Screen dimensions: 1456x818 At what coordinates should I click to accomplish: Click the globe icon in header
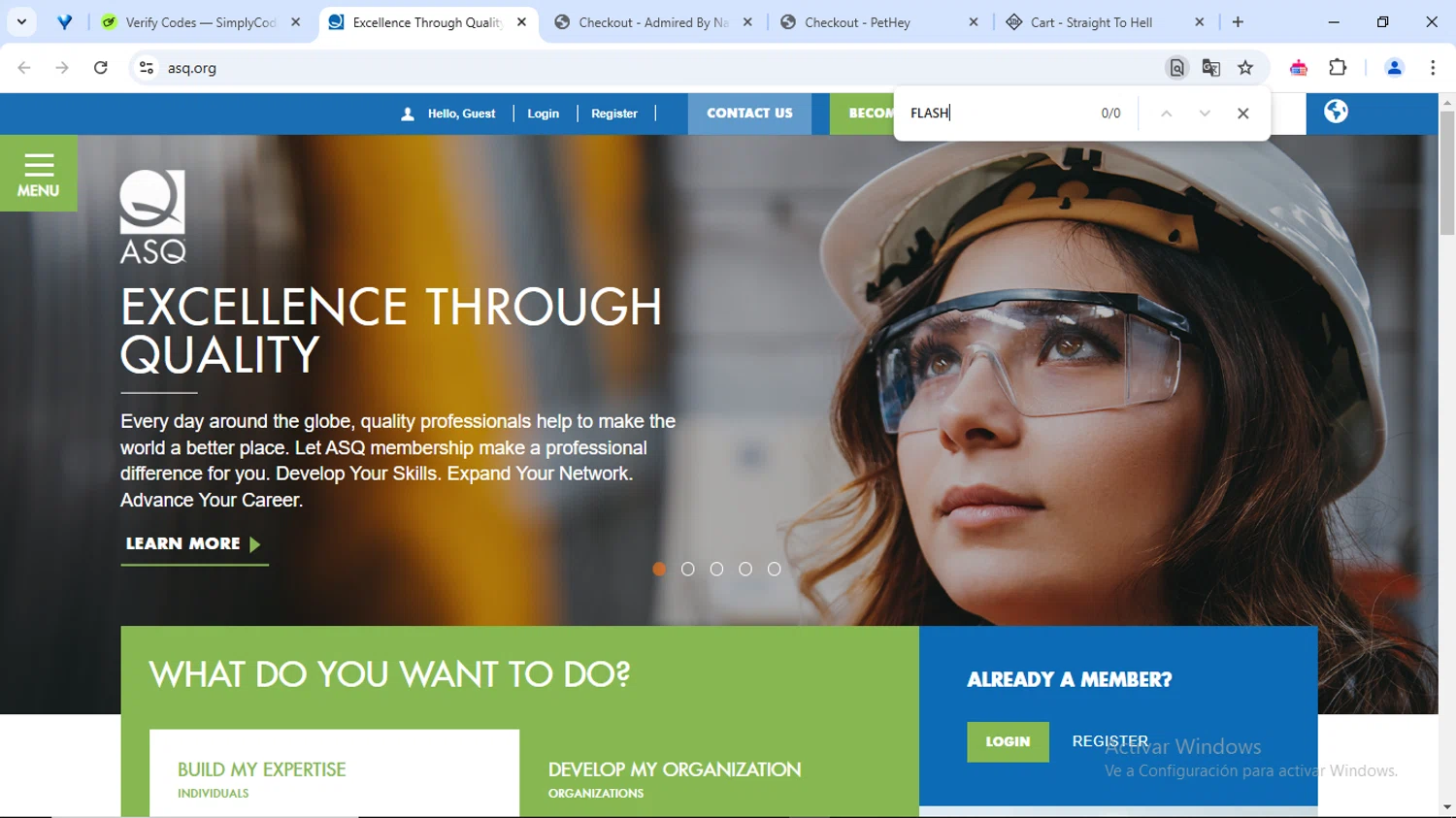(x=1336, y=112)
